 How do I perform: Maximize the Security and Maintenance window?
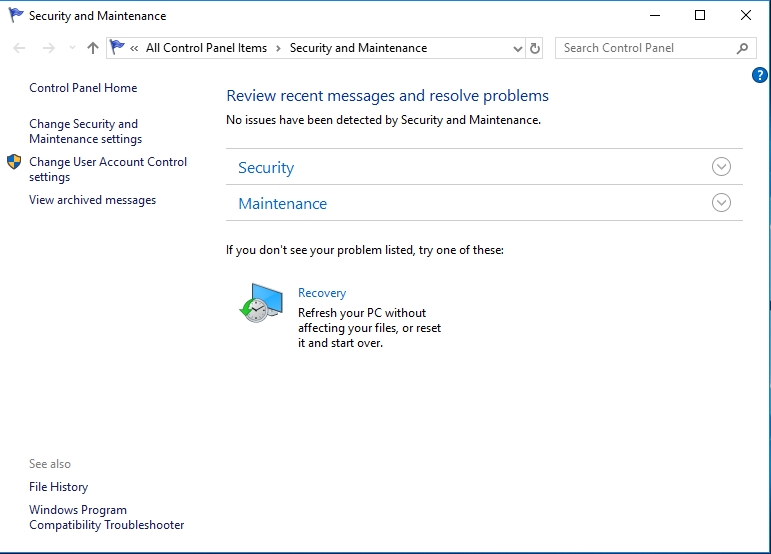click(700, 15)
